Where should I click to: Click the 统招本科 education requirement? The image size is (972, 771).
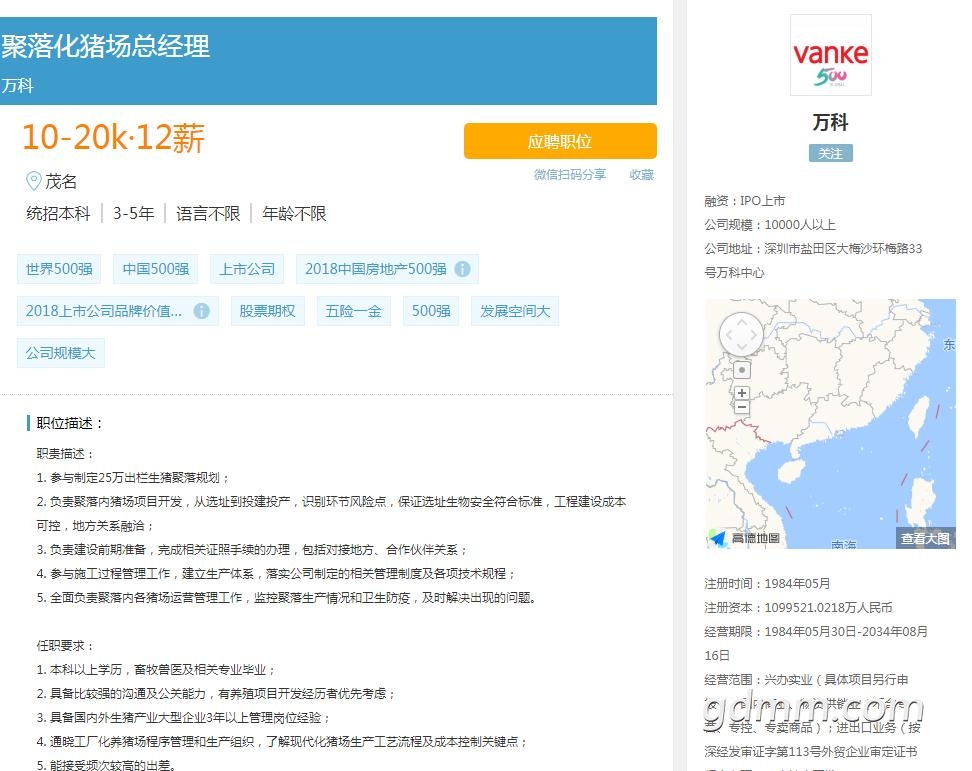[58, 214]
